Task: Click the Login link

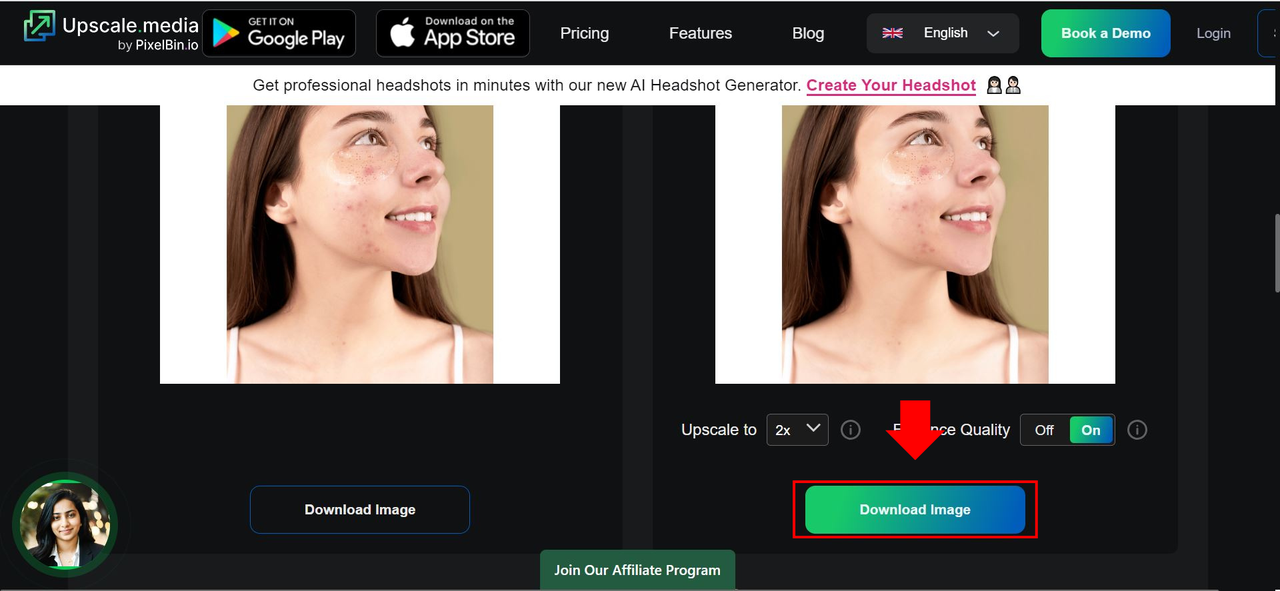Action: tap(1213, 33)
